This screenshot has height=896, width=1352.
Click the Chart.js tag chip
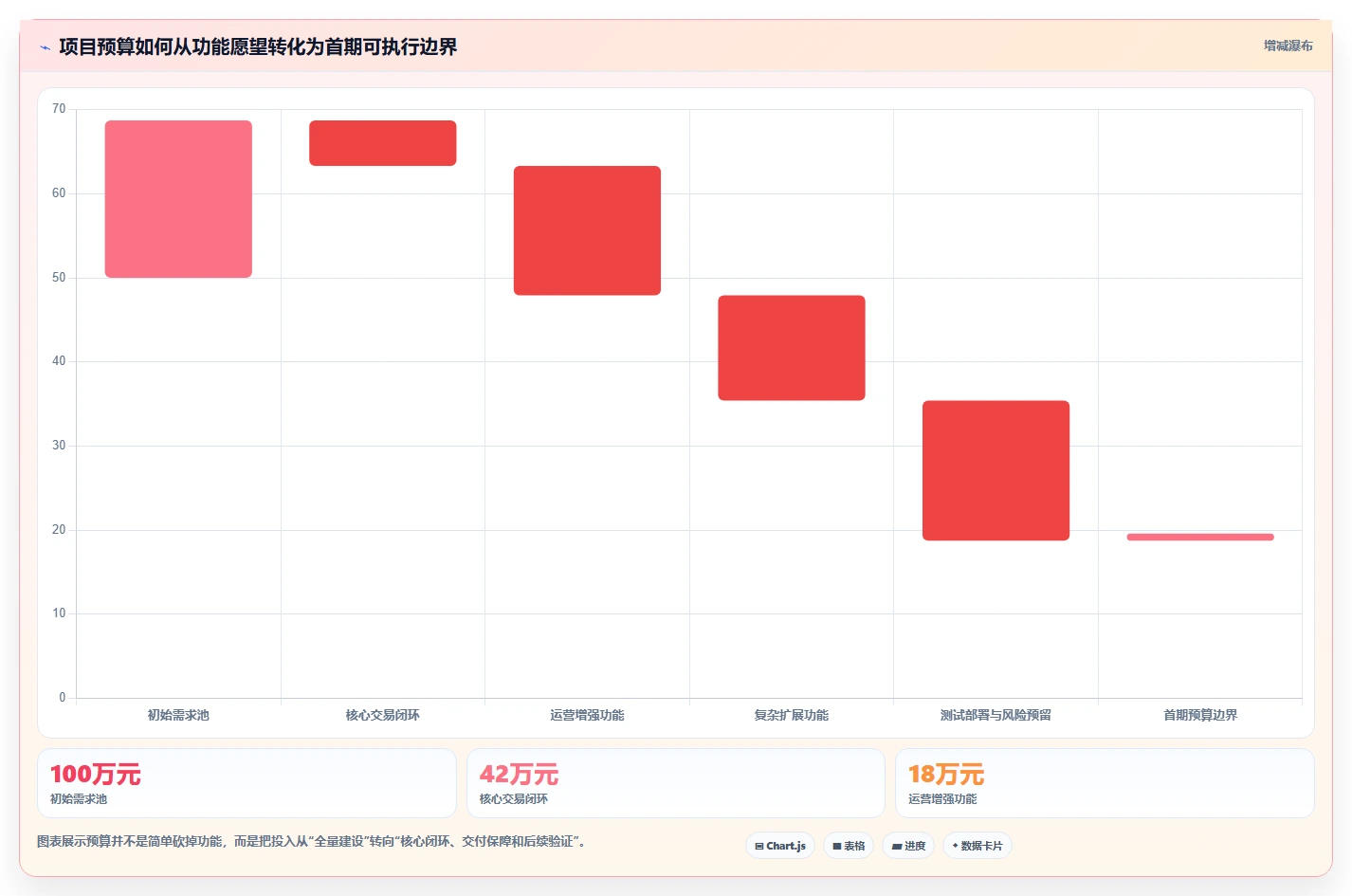coord(780,846)
